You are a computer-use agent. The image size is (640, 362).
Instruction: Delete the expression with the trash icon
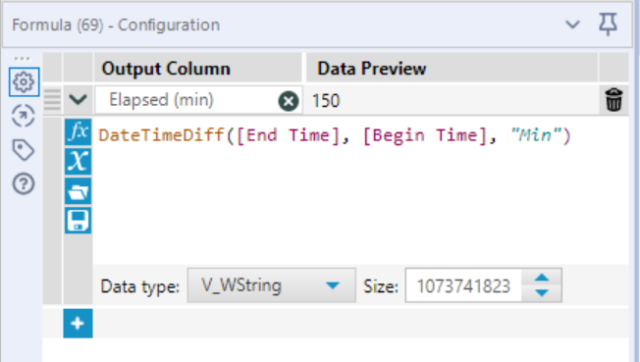point(613,100)
